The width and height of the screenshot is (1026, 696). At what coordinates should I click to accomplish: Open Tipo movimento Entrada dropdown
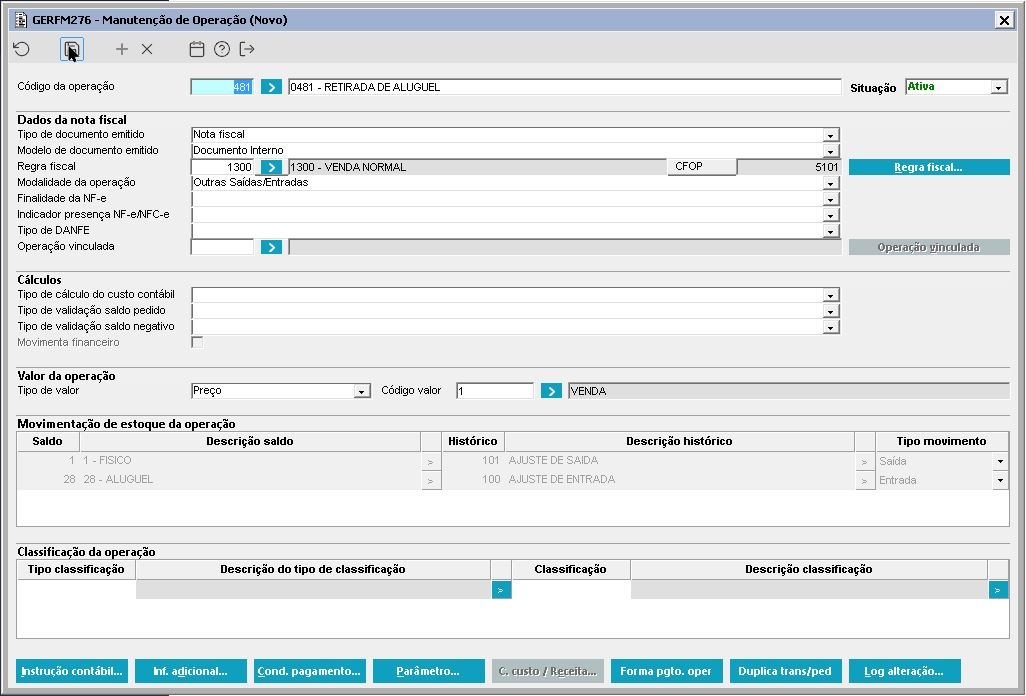click(1000, 481)
